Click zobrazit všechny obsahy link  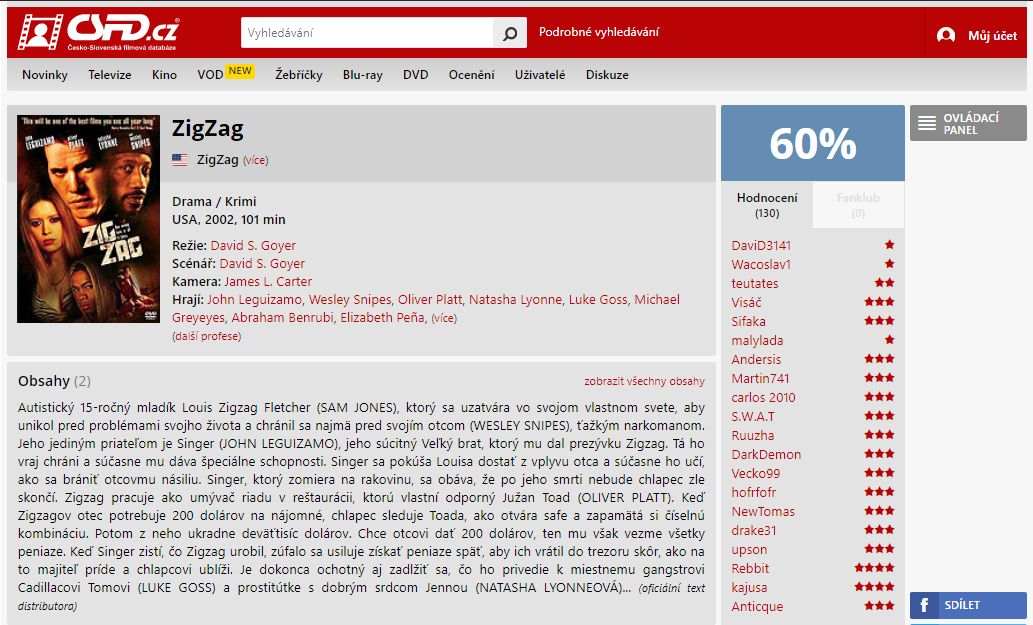(x=644, y=381)
